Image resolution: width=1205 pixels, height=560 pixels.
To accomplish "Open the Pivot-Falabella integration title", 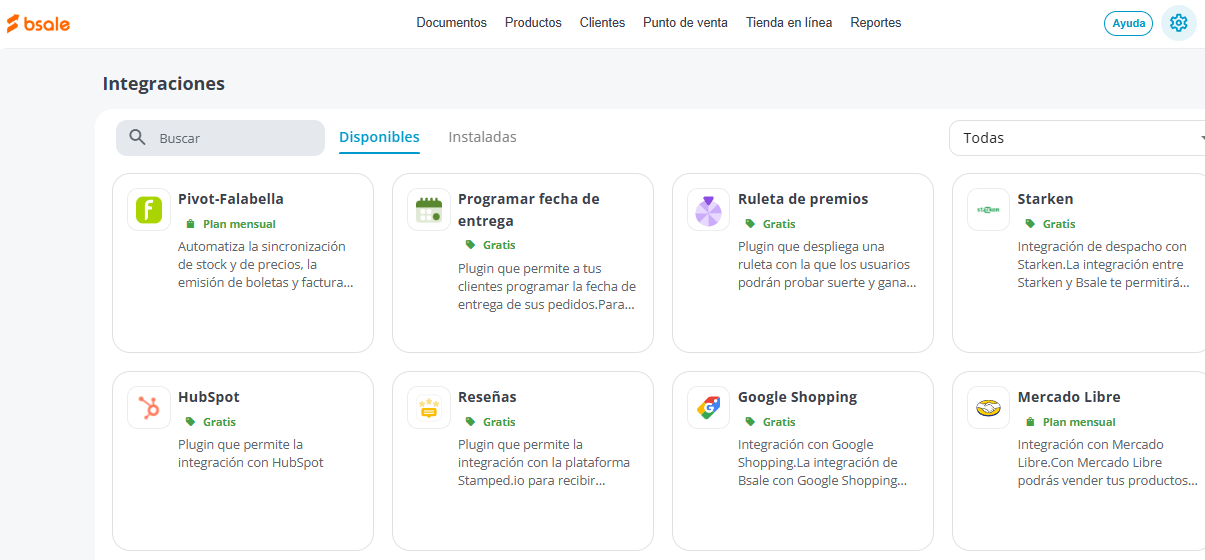I will 231,199.
